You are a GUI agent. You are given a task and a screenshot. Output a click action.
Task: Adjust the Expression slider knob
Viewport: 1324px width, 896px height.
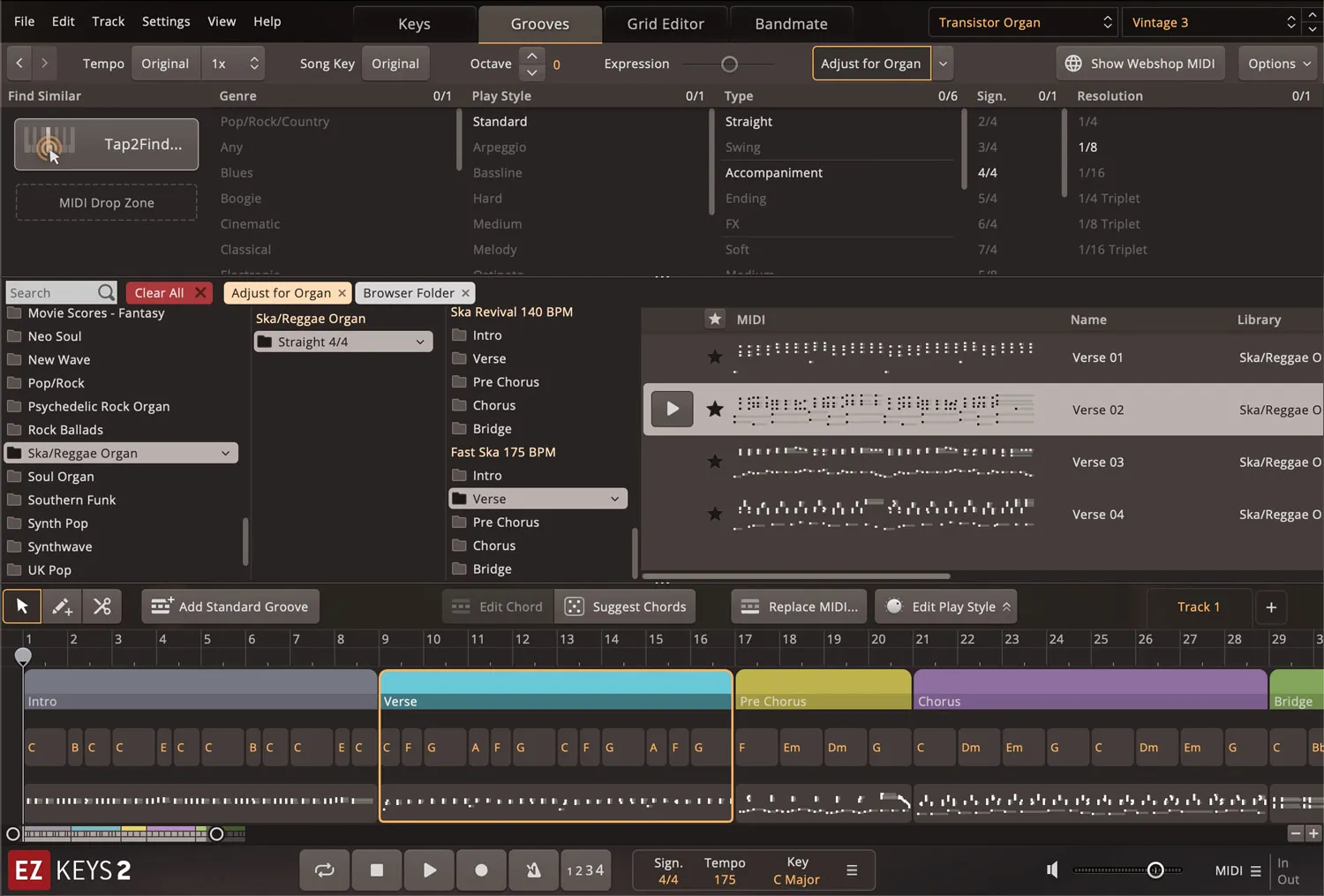pos(729,64)
